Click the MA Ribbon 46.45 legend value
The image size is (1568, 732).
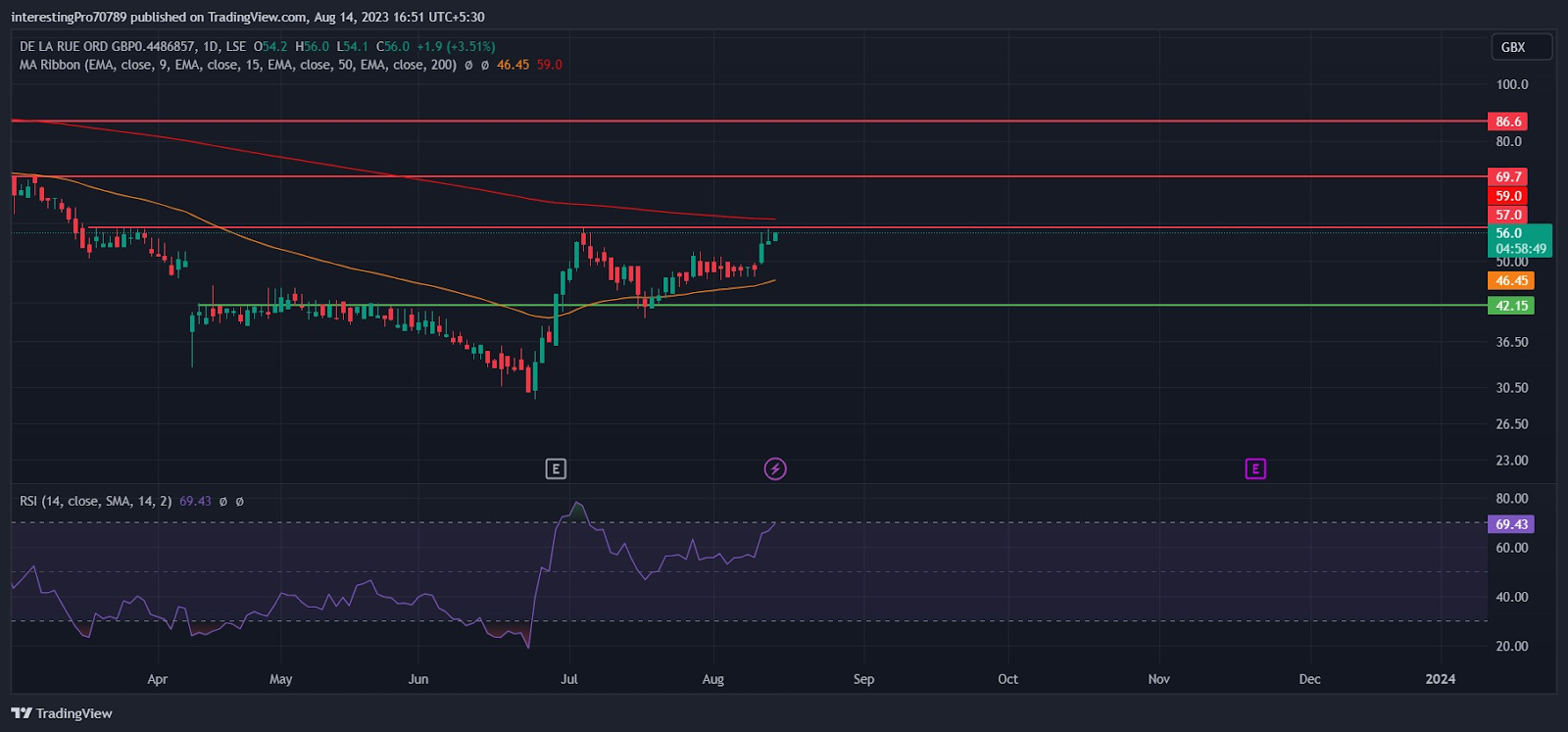tap(513, 65)
